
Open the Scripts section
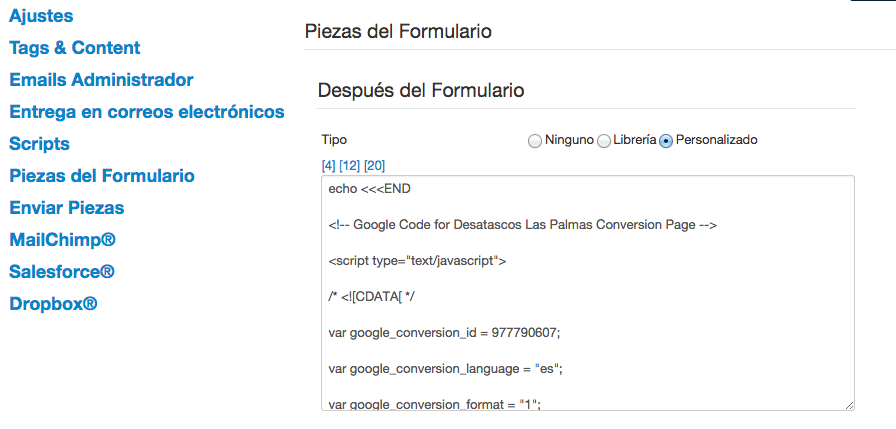39,144
